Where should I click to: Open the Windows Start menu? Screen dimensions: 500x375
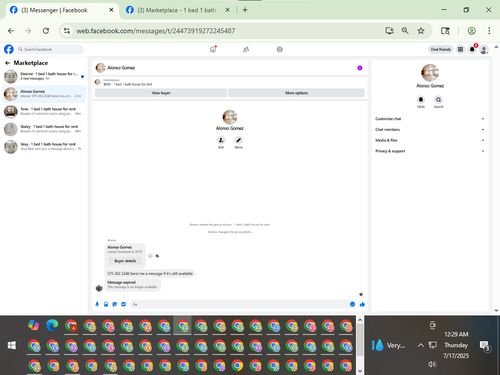(x=12, y=345)
